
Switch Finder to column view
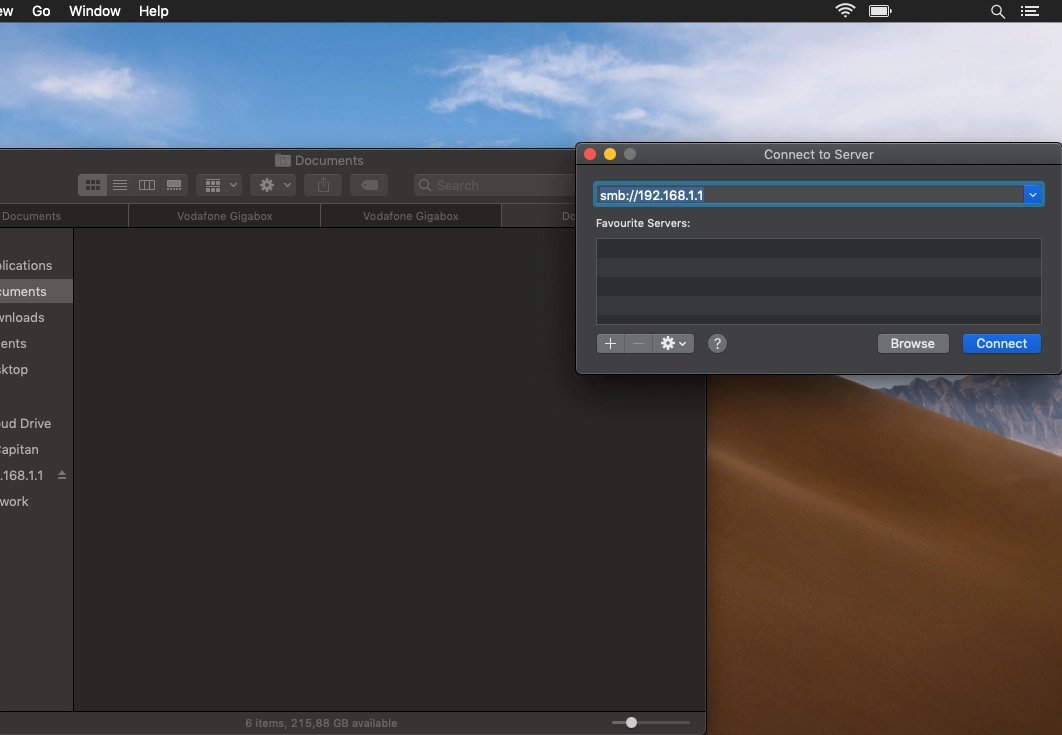(146, 185)
